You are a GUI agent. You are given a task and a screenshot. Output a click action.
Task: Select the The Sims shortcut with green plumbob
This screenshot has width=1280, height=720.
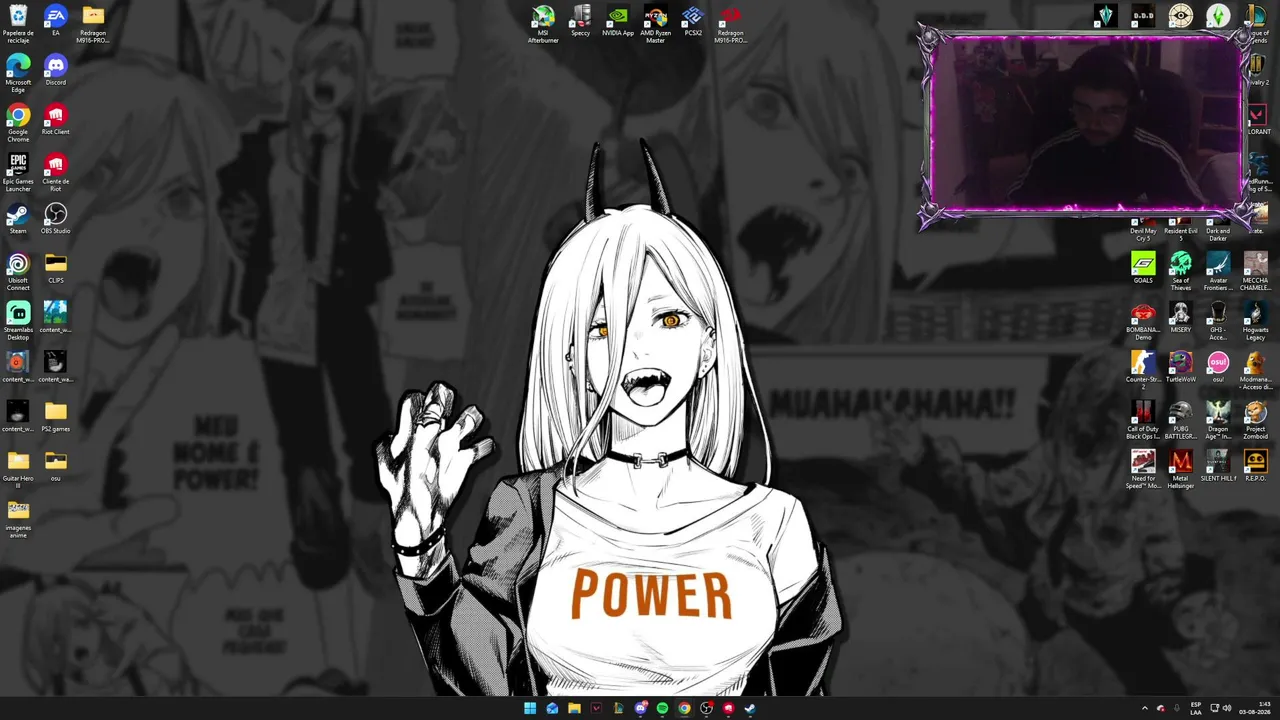[1218, 16]
